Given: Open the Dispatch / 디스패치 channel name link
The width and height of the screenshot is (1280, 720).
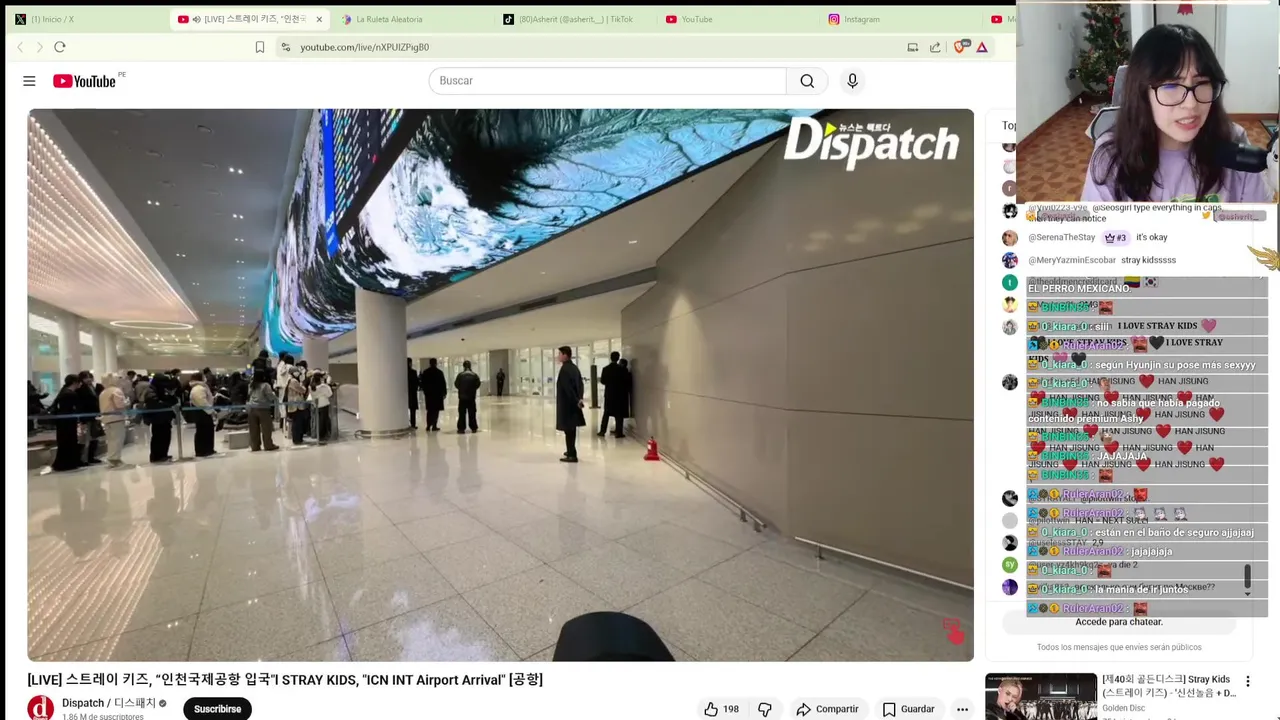Looking at the screenshot, I should pyautogui.click(x=108, y=703).
